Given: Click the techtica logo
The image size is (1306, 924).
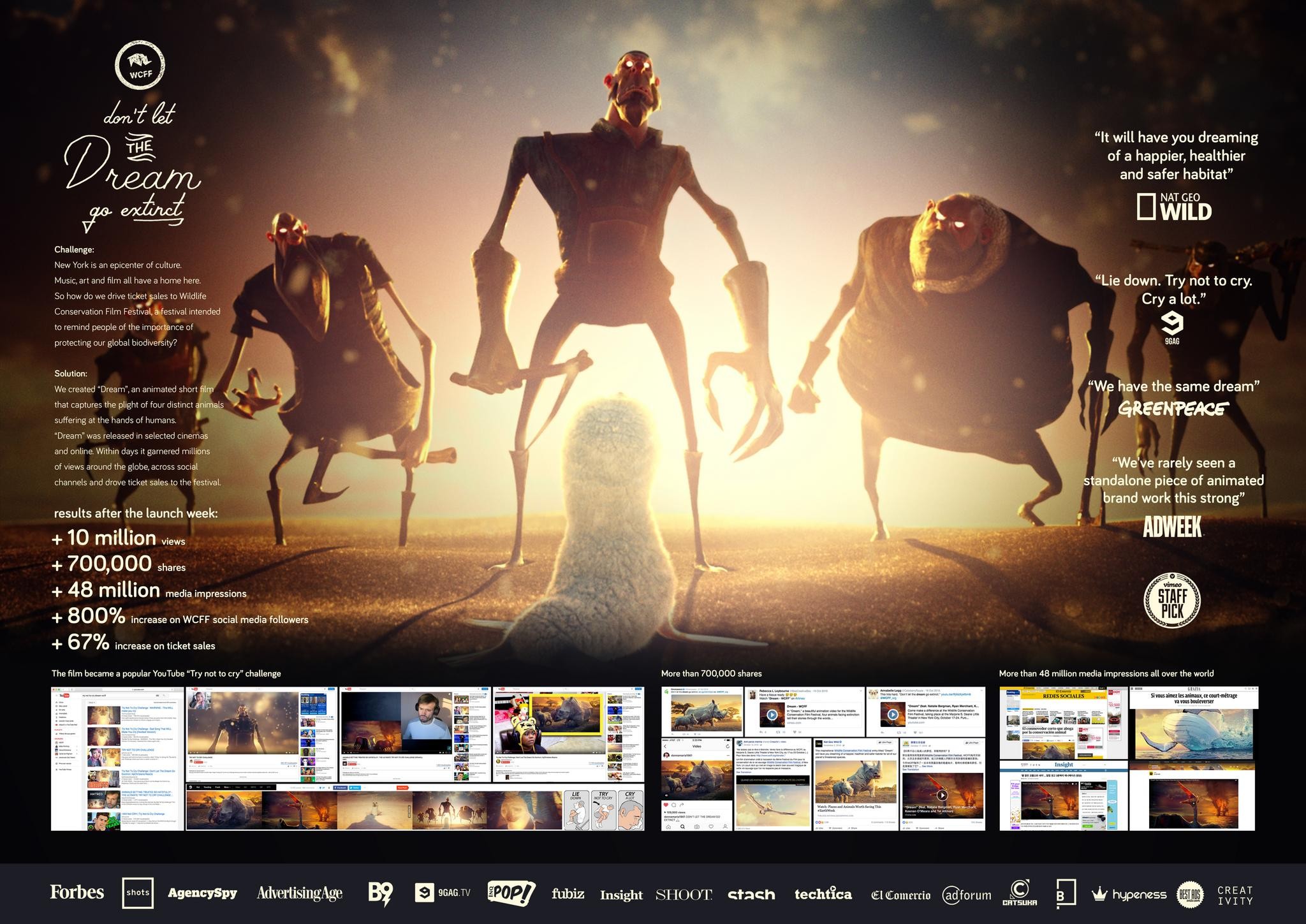Looking at the screenshot, I should pyautogui.click(x=823, y=894).
